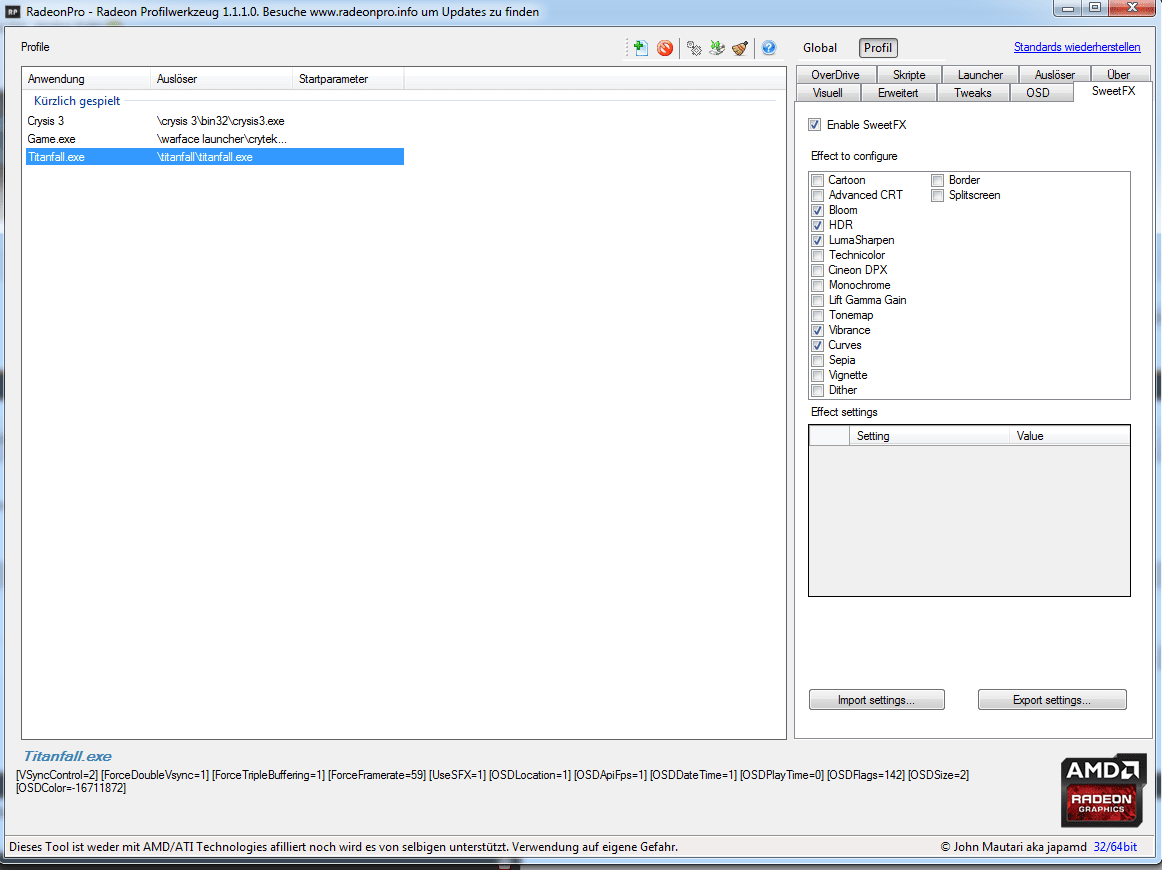Open help with the blue question icon

[768, 48]
